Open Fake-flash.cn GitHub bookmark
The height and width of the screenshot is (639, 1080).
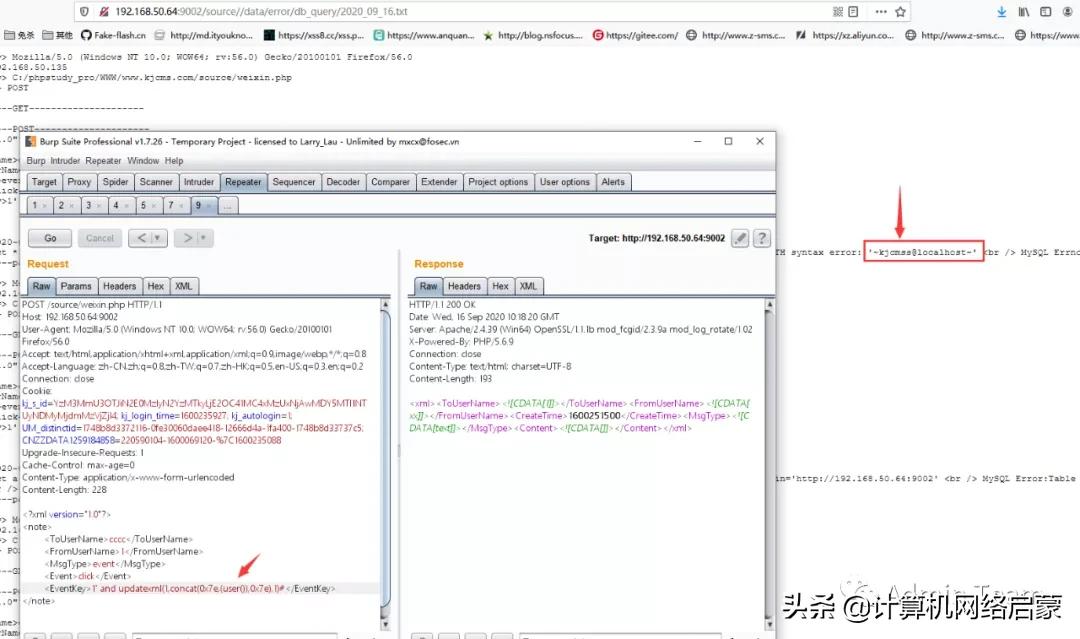(113, 35)
